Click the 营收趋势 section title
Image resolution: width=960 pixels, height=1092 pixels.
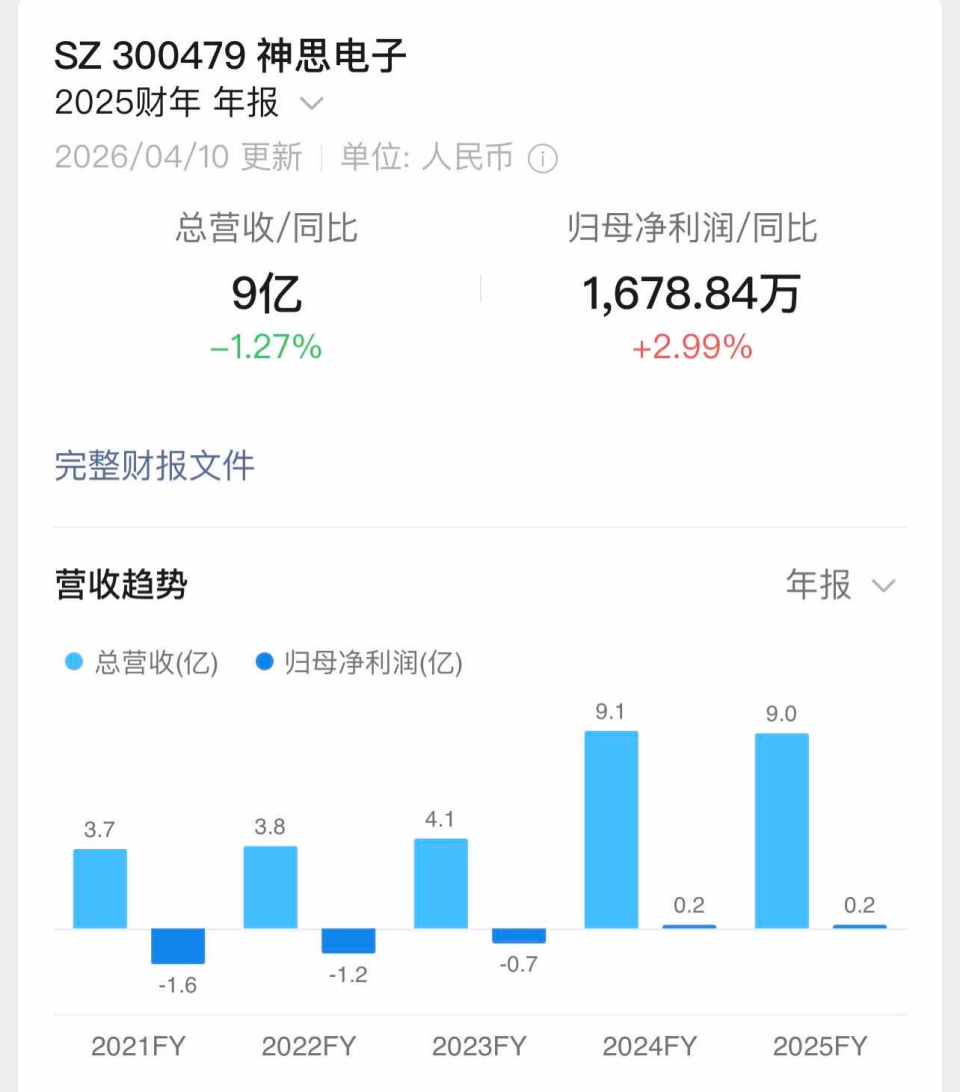click(x=121, y=584)
